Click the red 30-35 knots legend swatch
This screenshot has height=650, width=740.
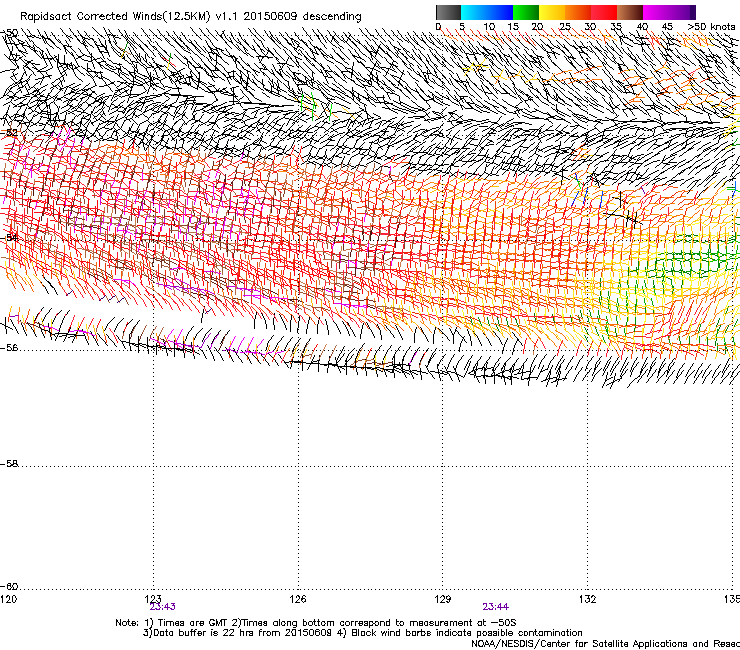(x=604, y=12)
